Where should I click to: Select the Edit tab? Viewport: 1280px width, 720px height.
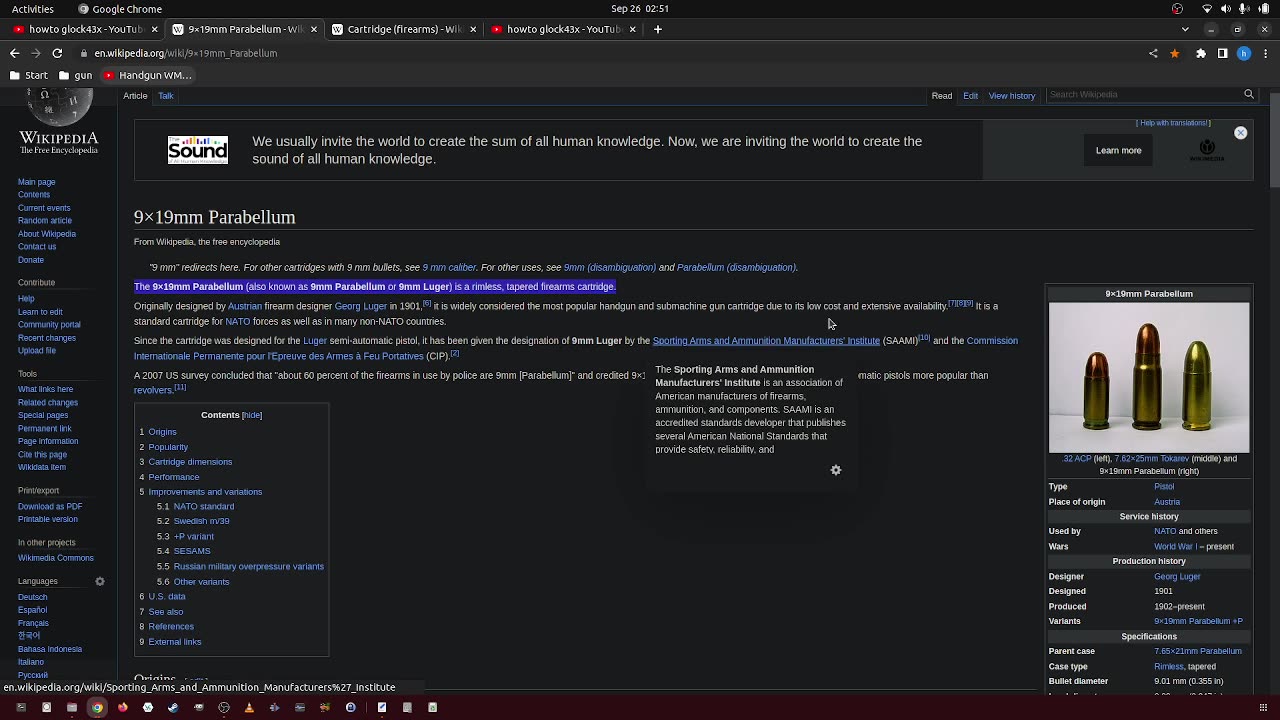pyautogui.click(x=970, y=96)
